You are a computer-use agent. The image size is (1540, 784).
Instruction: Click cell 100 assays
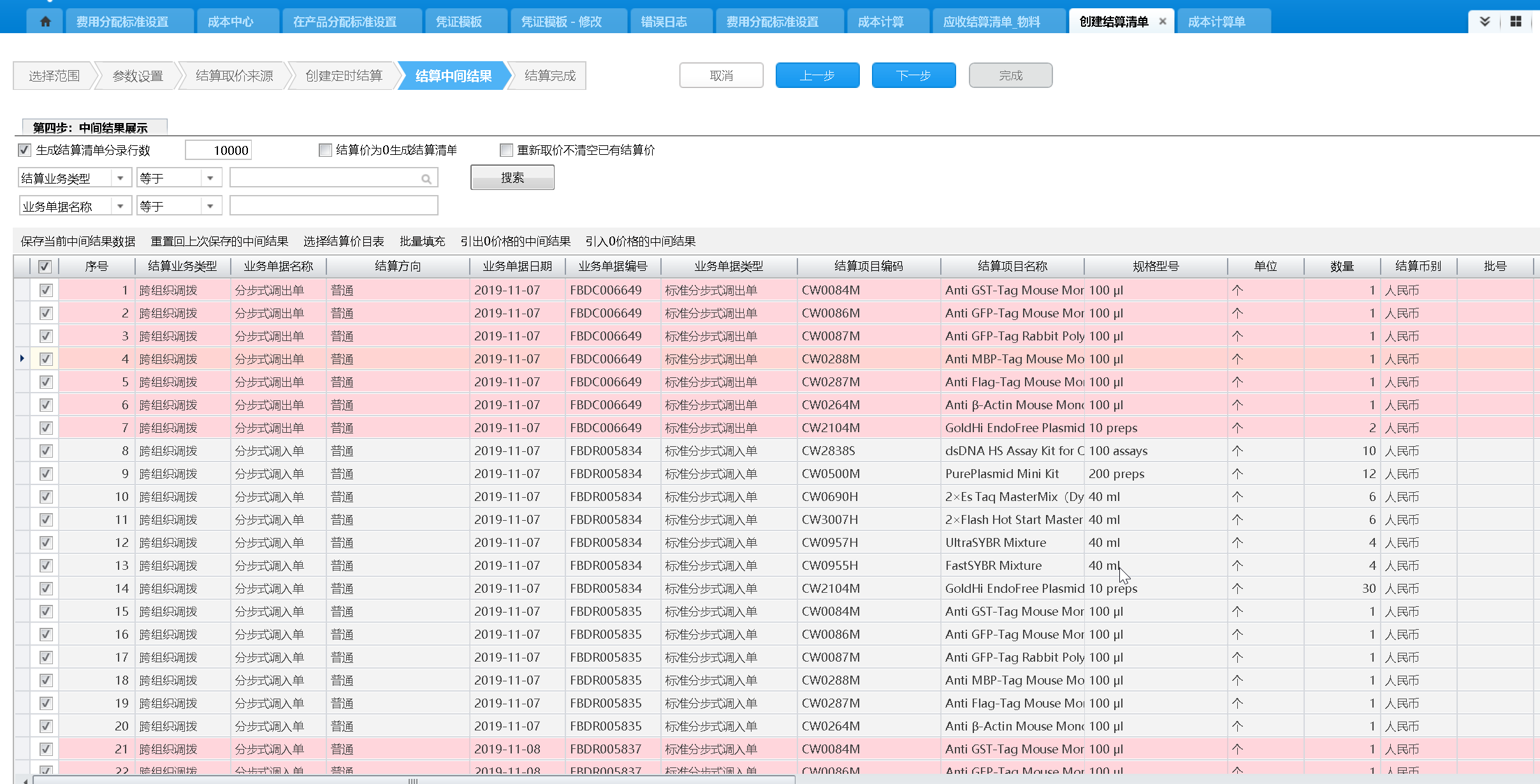(x=1156, y=451)
